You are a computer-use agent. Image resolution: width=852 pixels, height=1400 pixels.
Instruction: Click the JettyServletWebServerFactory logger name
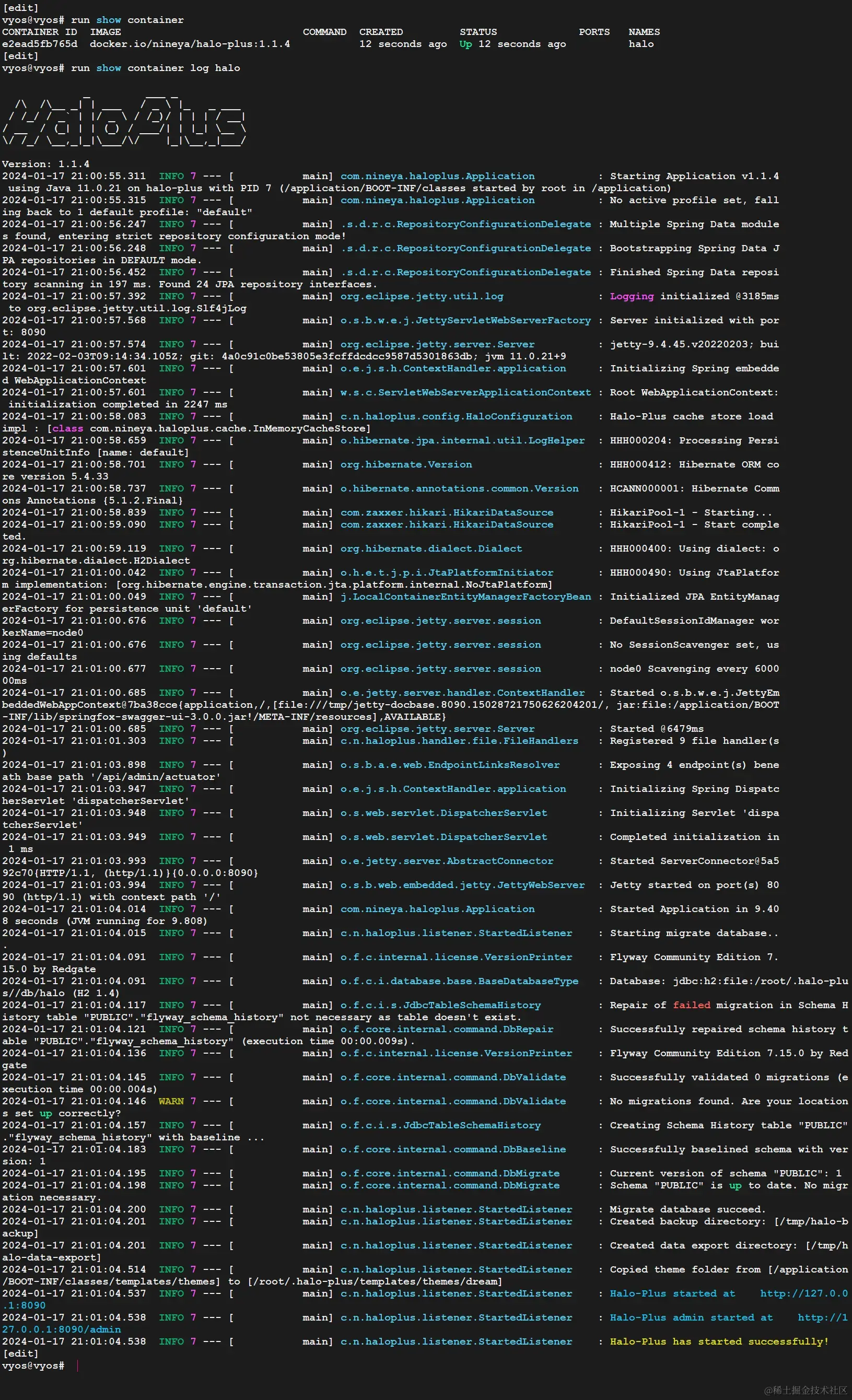click(466, 320)
